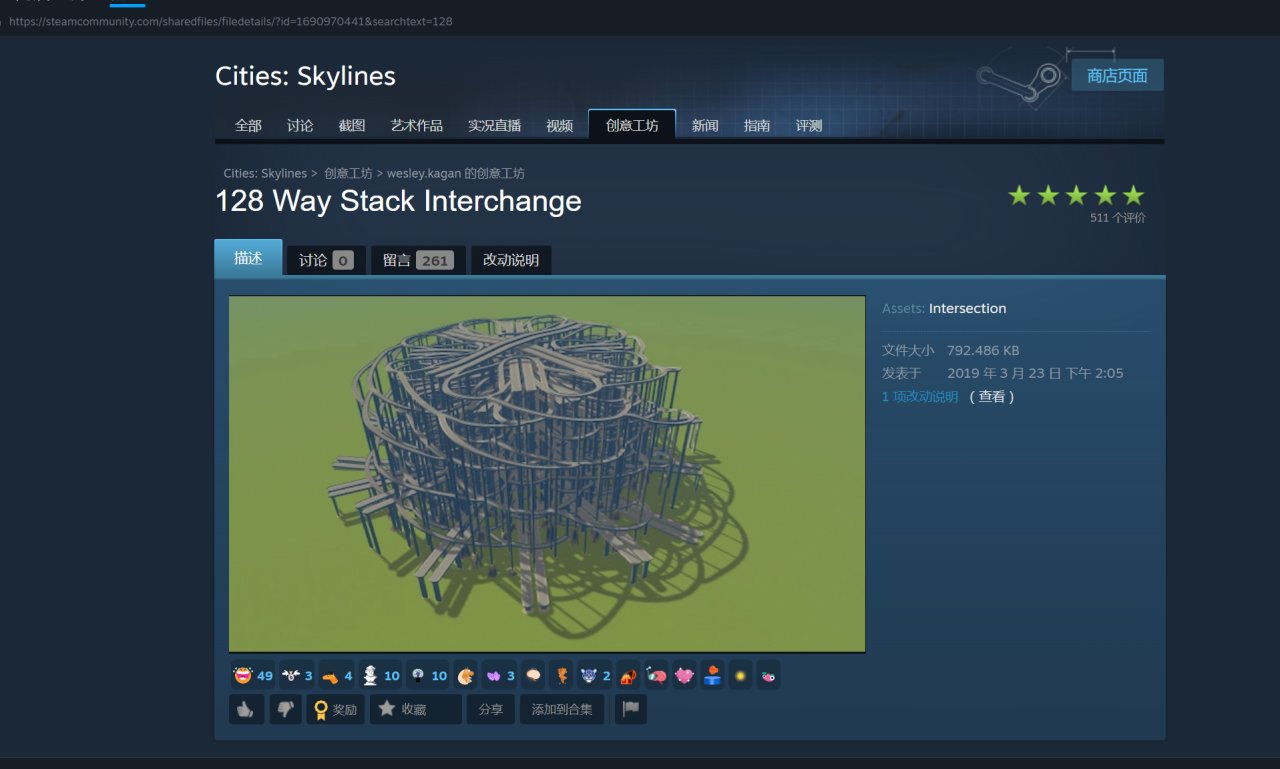Open the item's 讨论 0 tab
Image resolution: width=1280 pixels, height=769 pixels.
coord(325,260)
